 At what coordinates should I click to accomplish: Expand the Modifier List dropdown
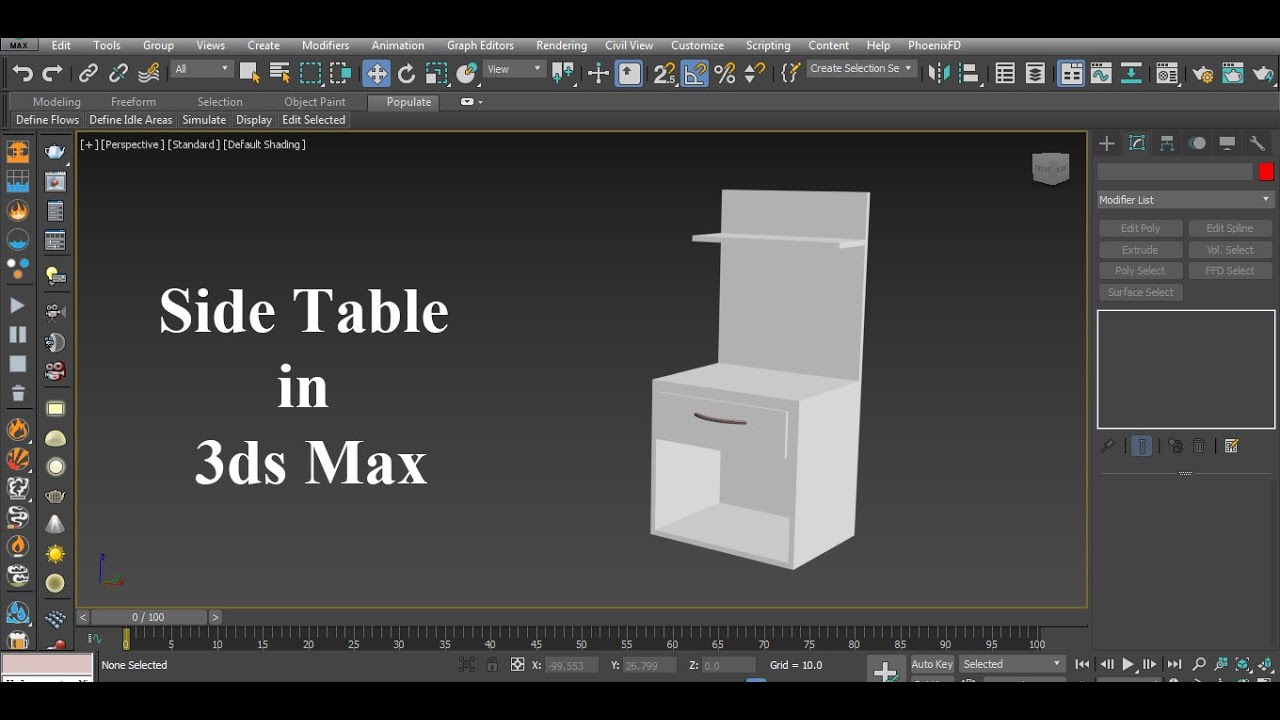pyautogui.click(x=1186, y=200)
